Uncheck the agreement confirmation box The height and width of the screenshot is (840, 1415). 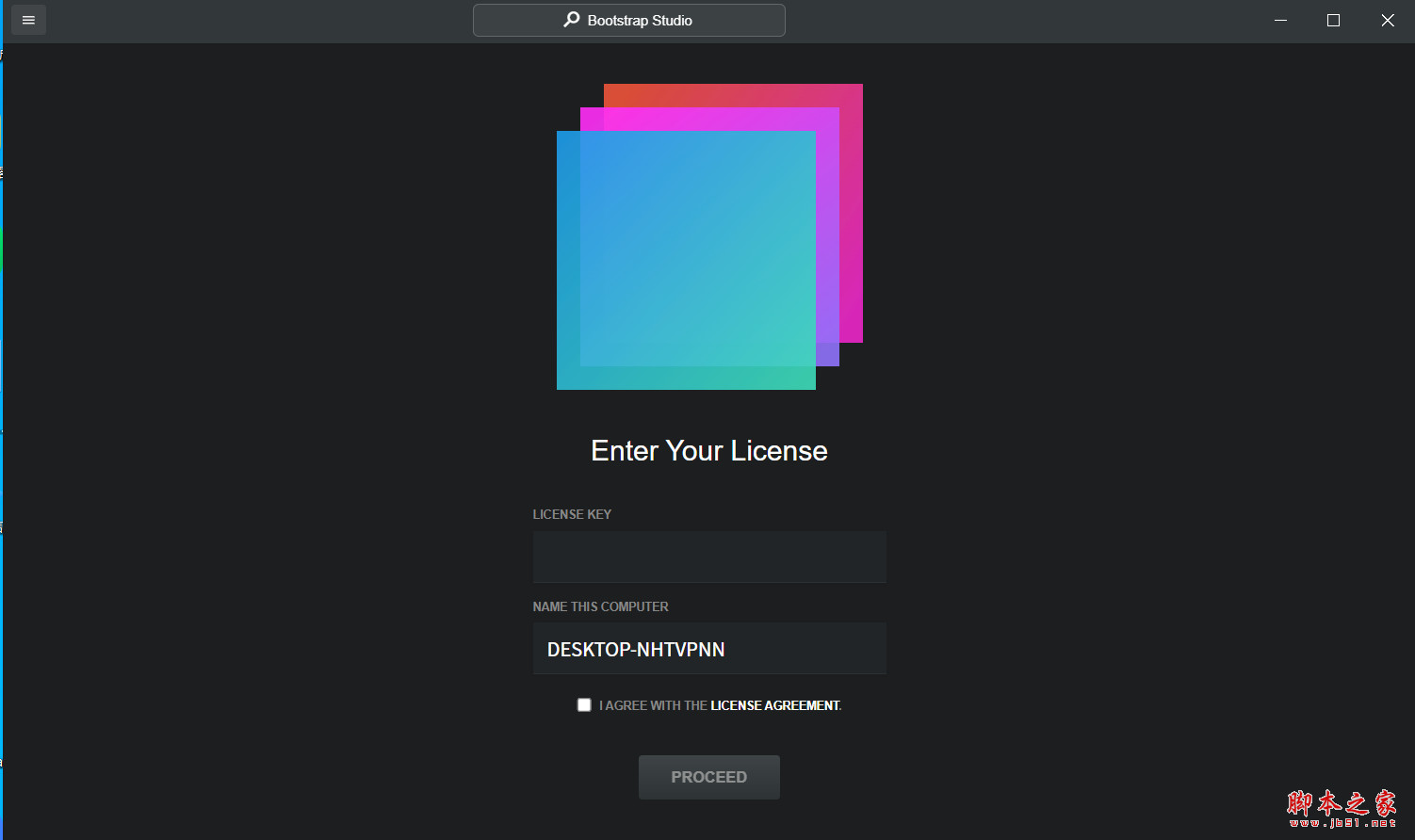pyautogui.click(x=584, y=703)
